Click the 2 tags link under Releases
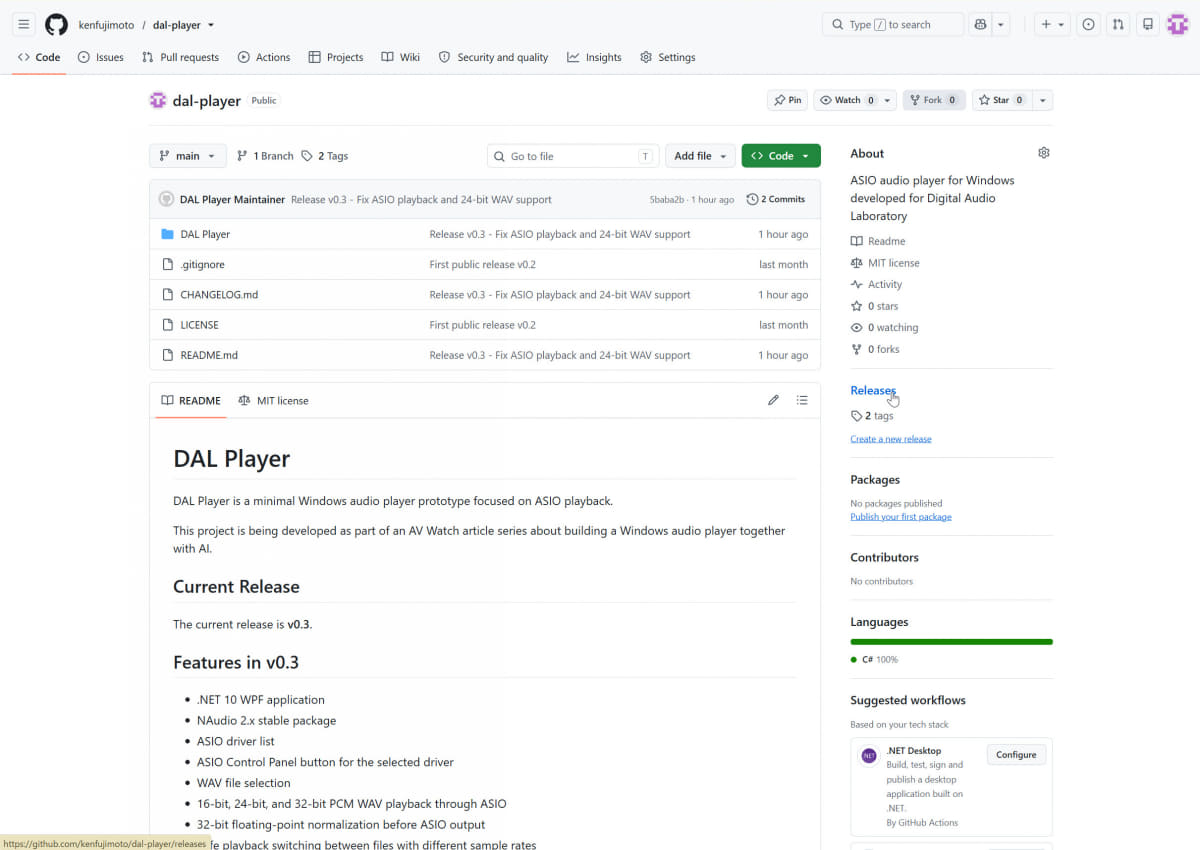1200x850 pixels. (x=872, y=416)
